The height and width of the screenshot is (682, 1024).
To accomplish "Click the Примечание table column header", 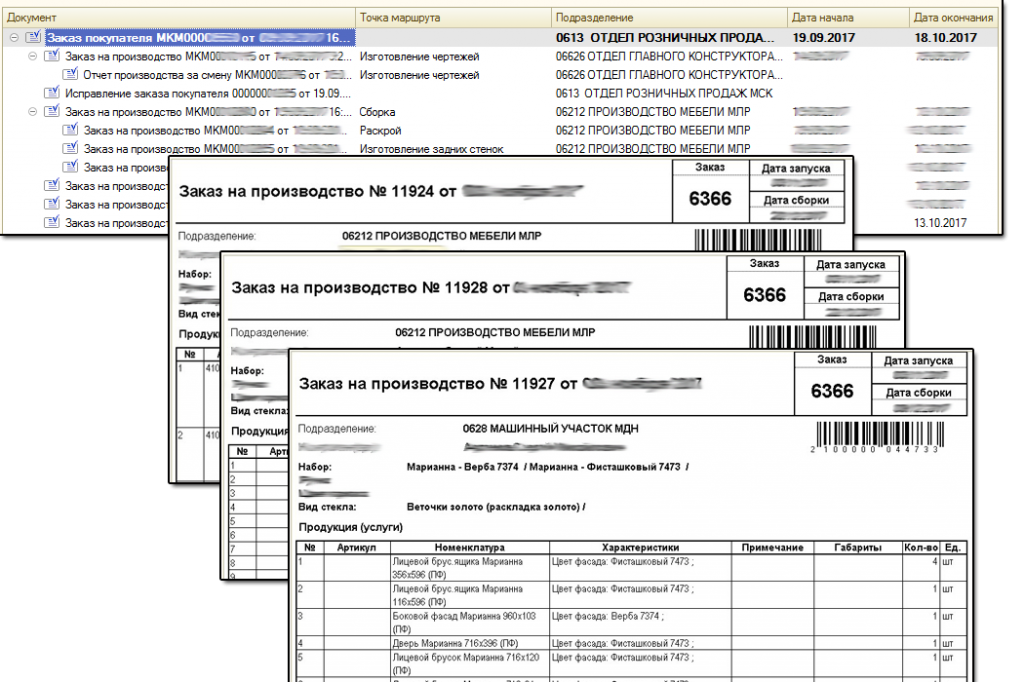I will pos(772,547).
